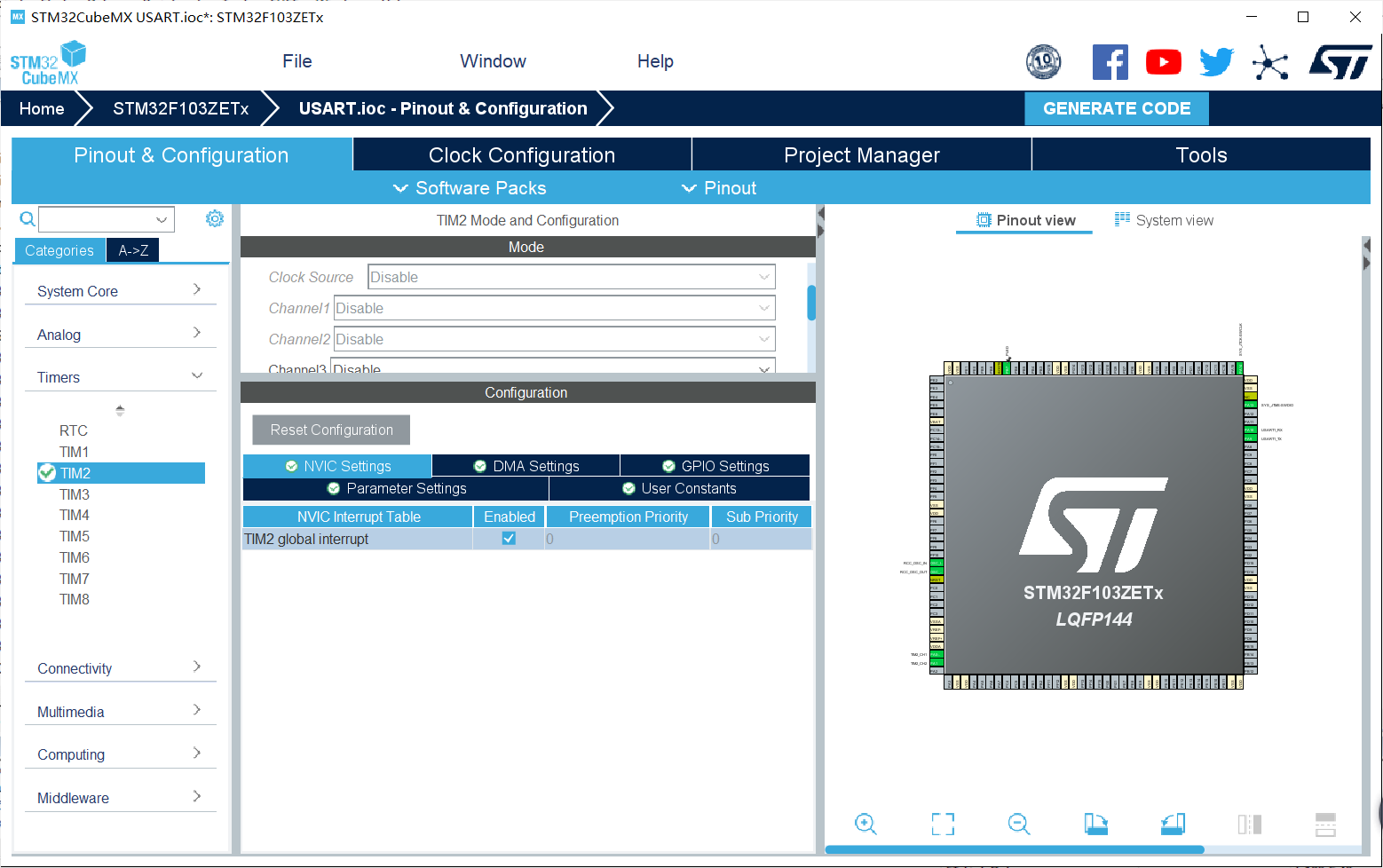Switch to Project Manager tab
The width and height of the screenshot is (1383, 868).
862,155
